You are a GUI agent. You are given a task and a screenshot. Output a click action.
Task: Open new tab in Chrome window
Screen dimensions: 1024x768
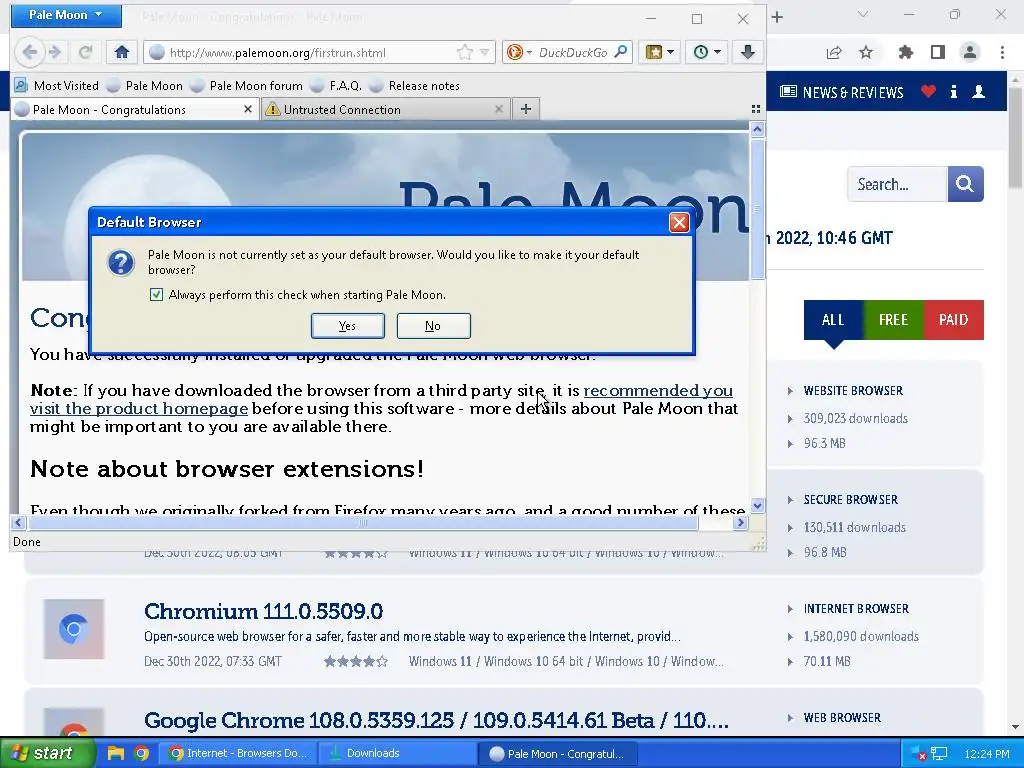776,17
